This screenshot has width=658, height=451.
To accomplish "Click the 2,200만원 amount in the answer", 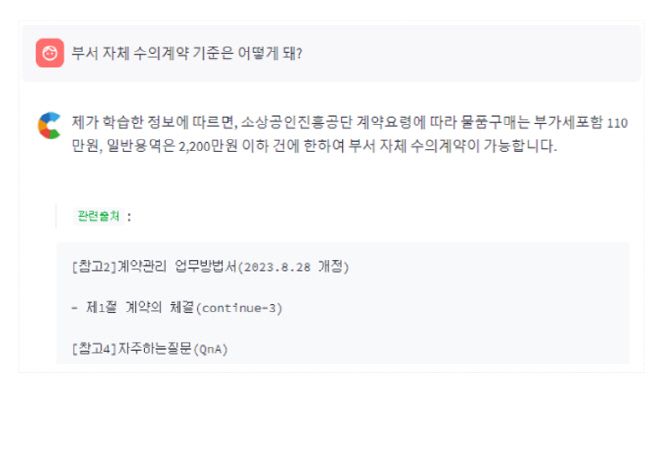I will pos(190,147).
